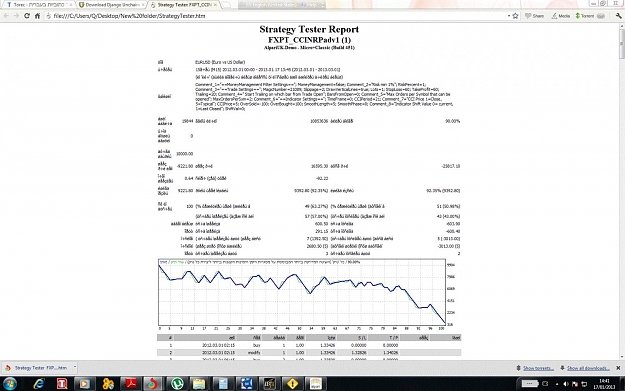Image resolution: width=625 pixels, height=391 pixels.
Task: Close the Download Django Unchained tab
Action: pyautogui.click(x=142, y=5)
